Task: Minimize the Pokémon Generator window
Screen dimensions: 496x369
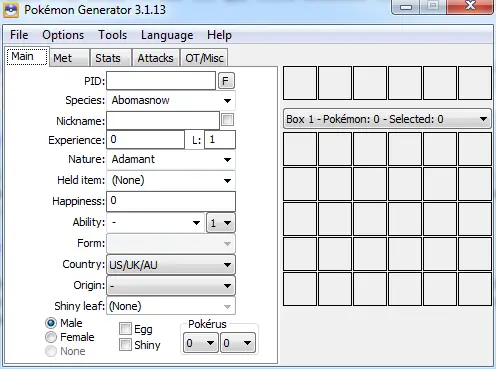Action: pos(406,7)
